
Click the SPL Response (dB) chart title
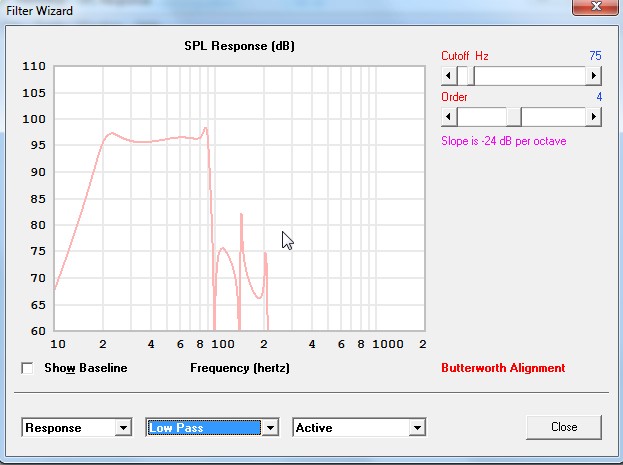(x=240, y=46)
